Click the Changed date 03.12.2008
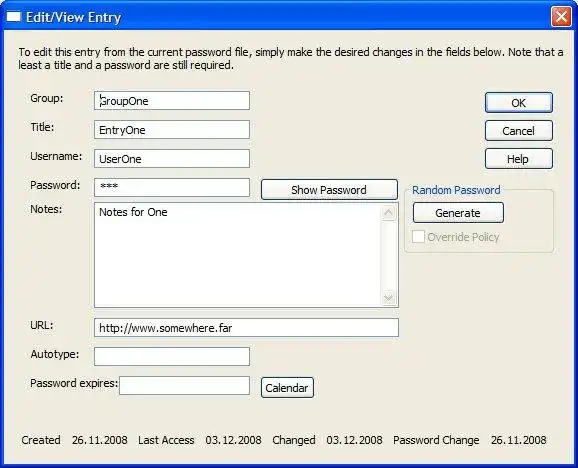Viewport: 578px width, 468px height. [354, 440]
